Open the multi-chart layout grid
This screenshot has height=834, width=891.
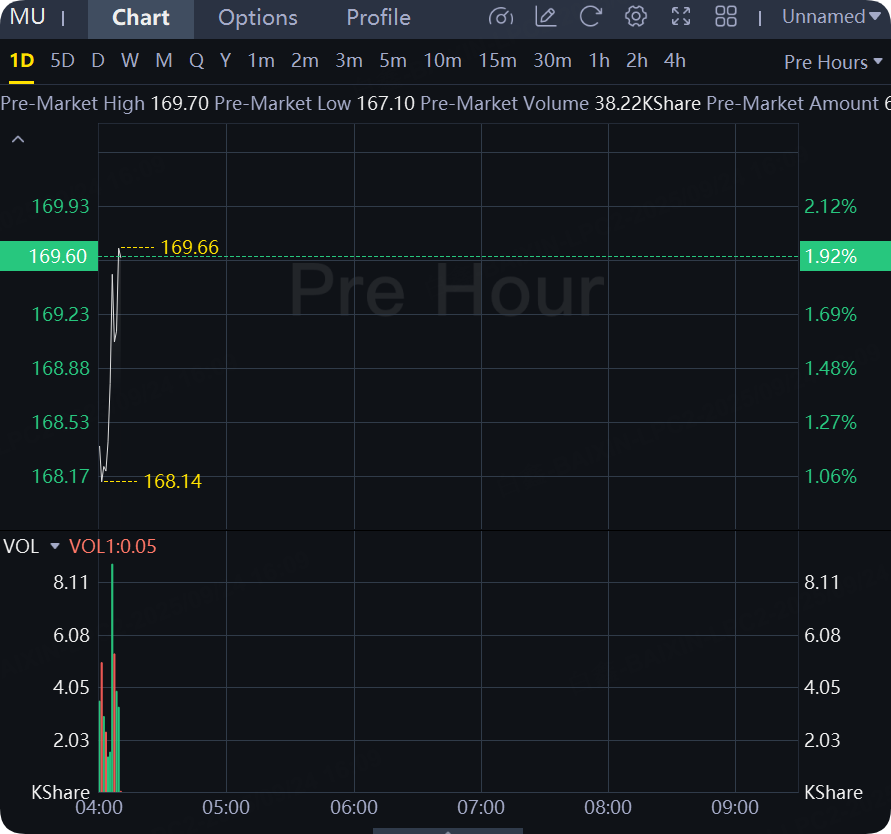[726, 17]
